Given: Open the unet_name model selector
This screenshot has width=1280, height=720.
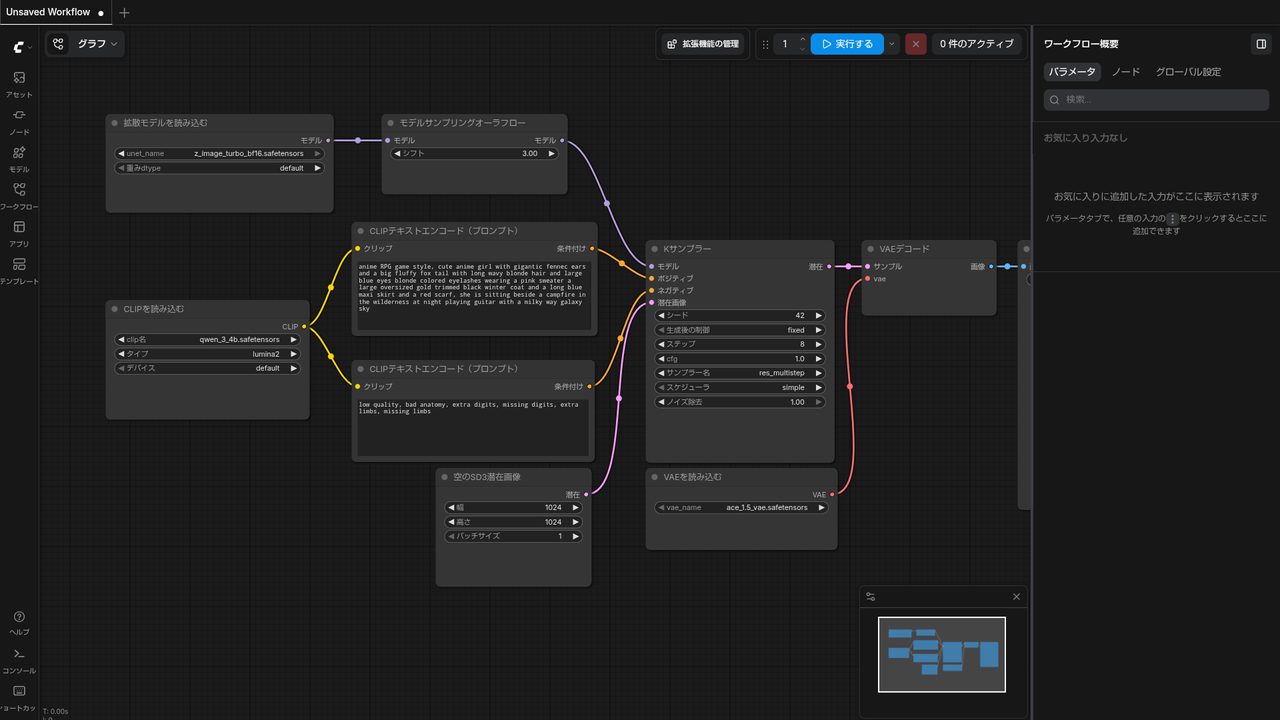Looking at the screenshot, I should click(220, 154).
